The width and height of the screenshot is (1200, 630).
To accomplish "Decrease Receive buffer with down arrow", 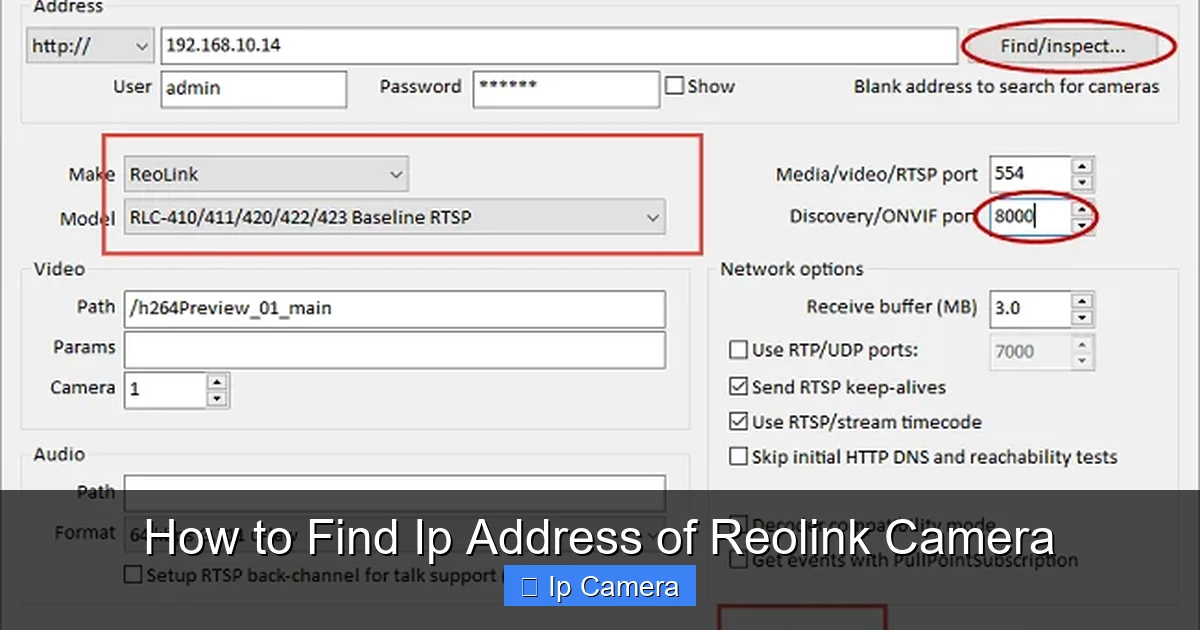I will [x=1082, y=318].
